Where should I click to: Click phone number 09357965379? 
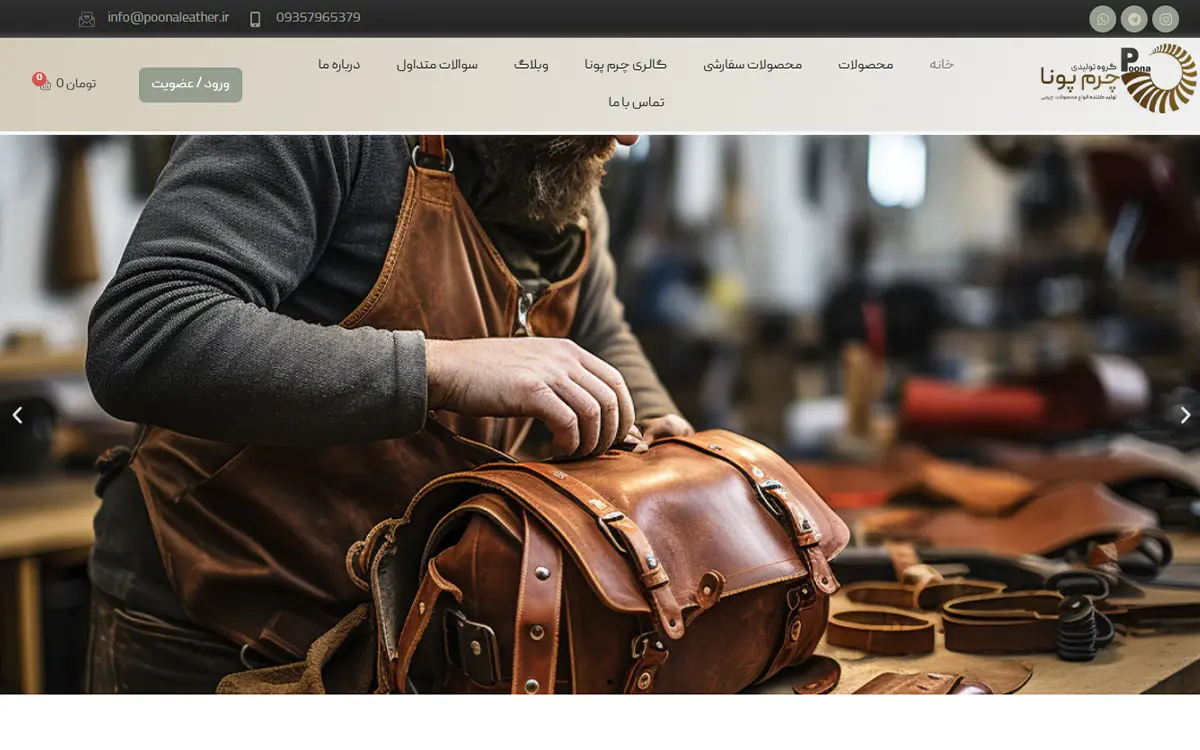(x=318, y=18)
